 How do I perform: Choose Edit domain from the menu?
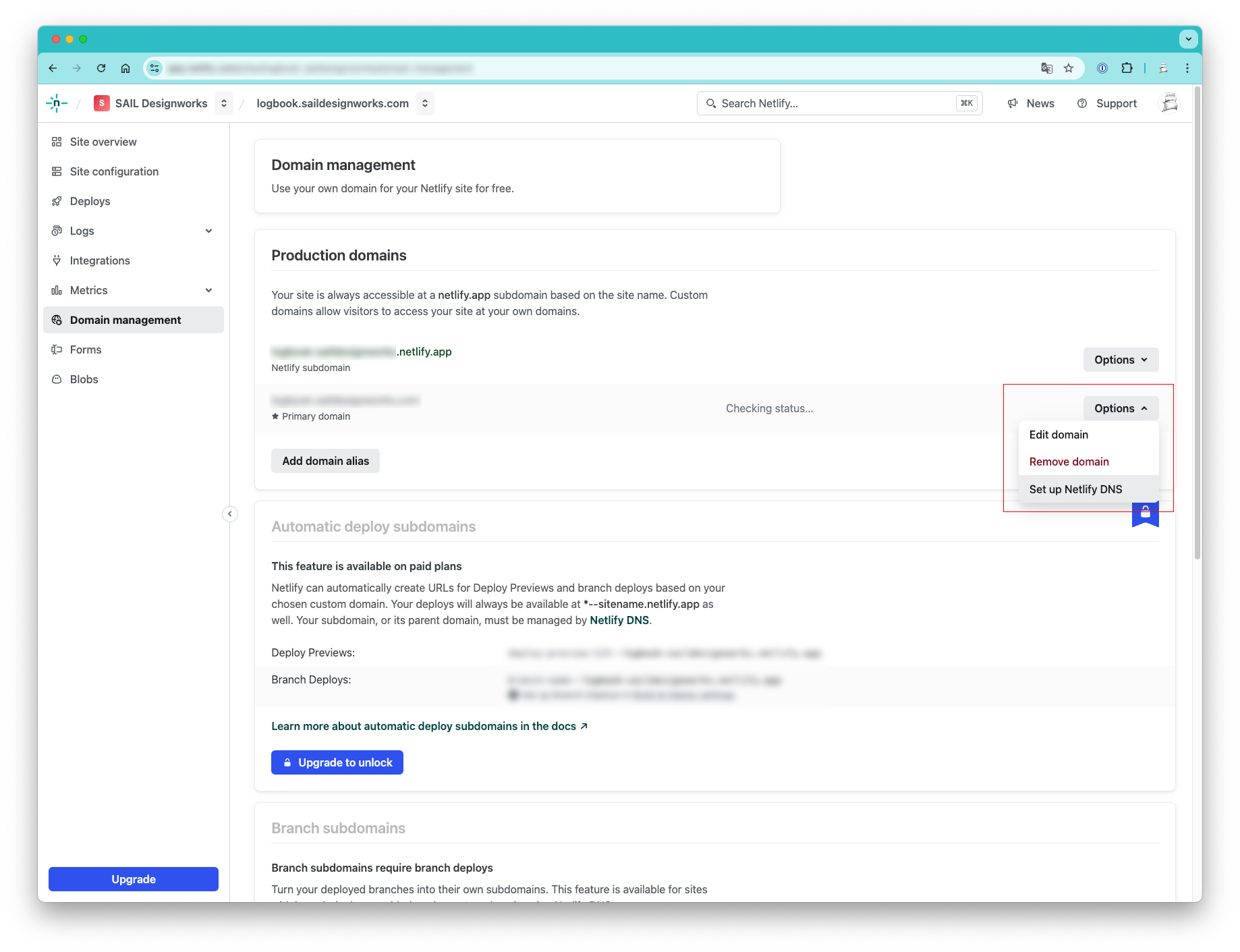coord(1088,435)
